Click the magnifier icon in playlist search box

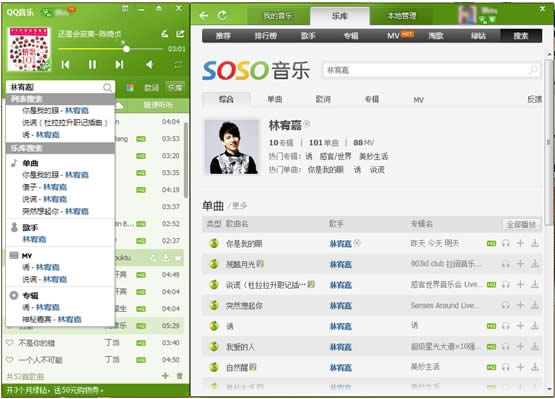107,87
